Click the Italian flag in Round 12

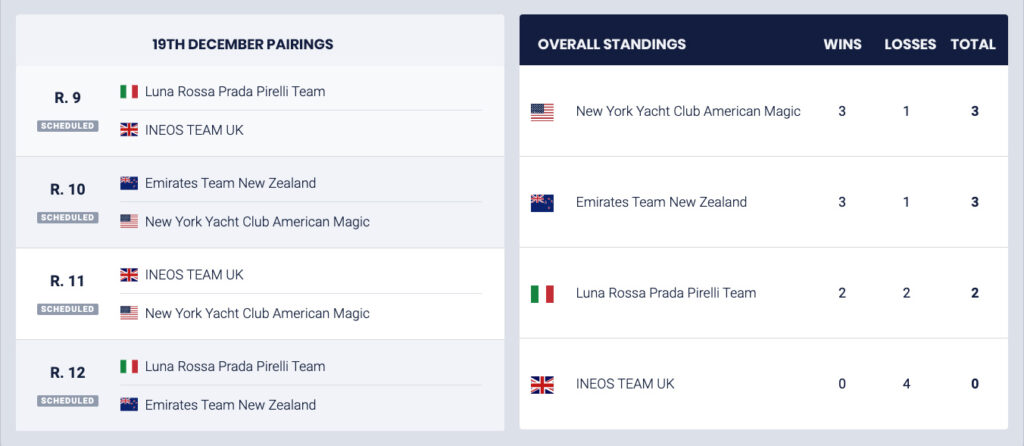pyautogui.click(x=129, y=367)
